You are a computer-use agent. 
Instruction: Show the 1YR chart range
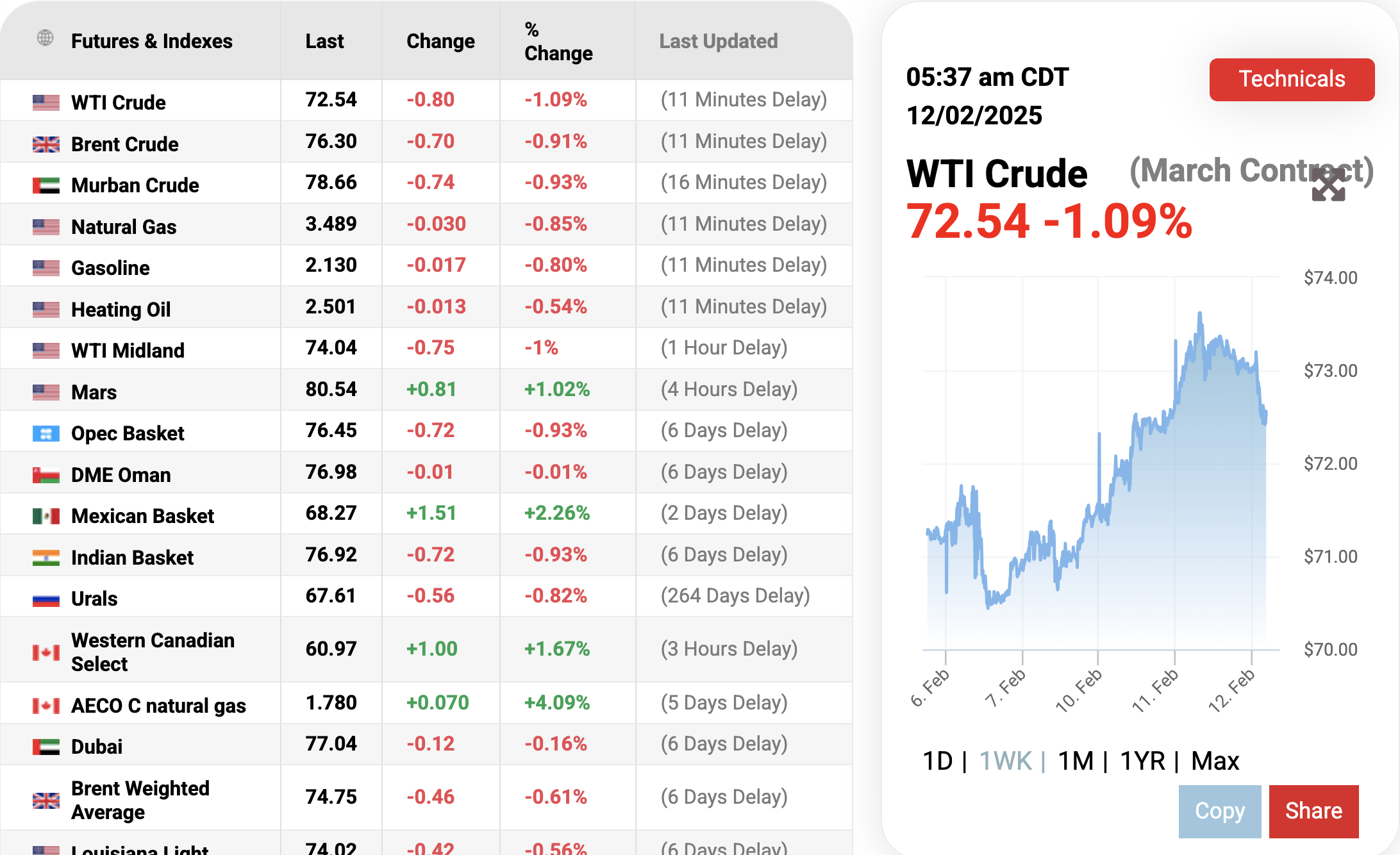[x=1142, y=761]
